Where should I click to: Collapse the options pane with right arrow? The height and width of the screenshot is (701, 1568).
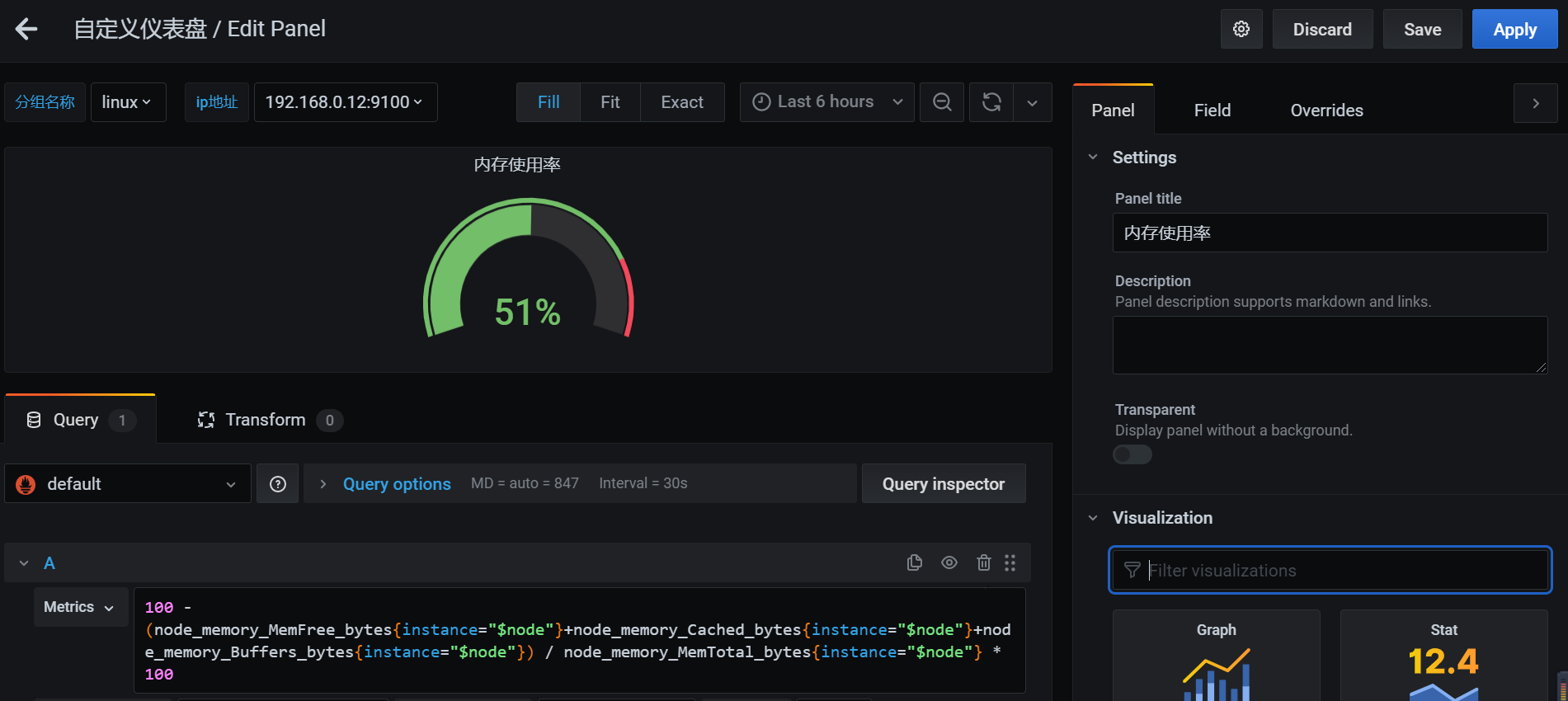pos(1536,103)
